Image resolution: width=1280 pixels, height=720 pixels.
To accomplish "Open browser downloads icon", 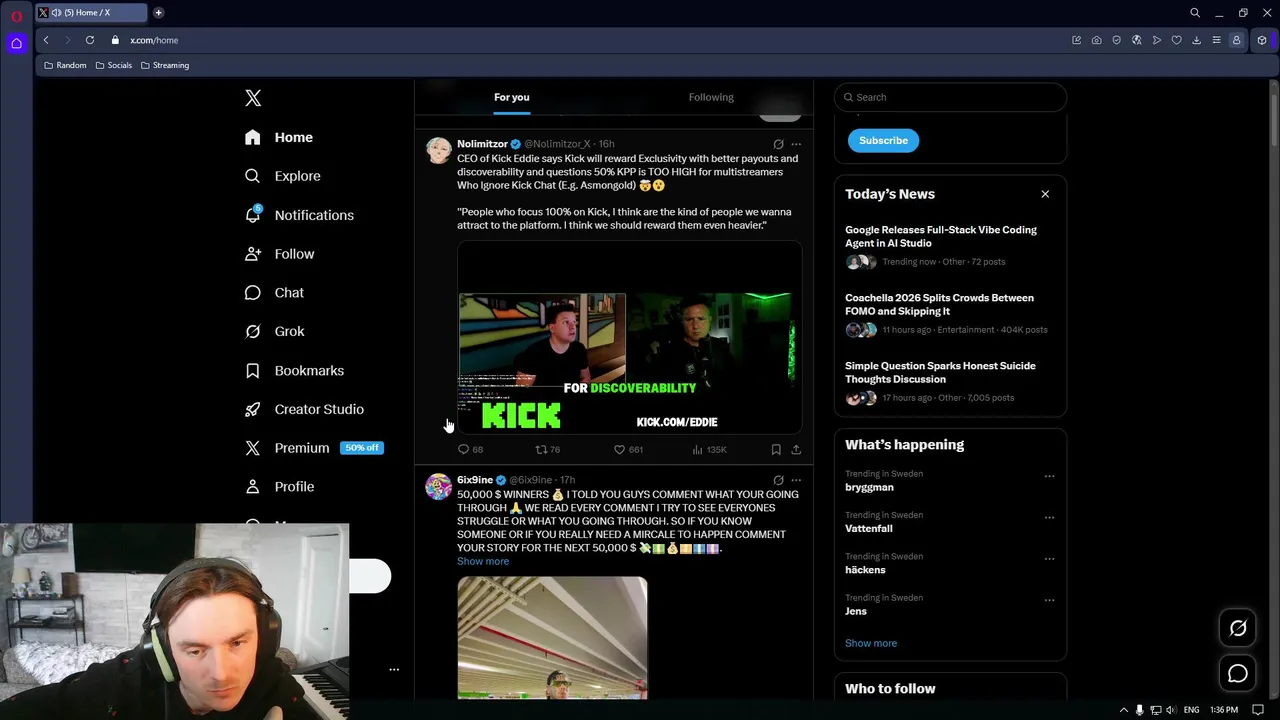I will tap(1197, 40).
